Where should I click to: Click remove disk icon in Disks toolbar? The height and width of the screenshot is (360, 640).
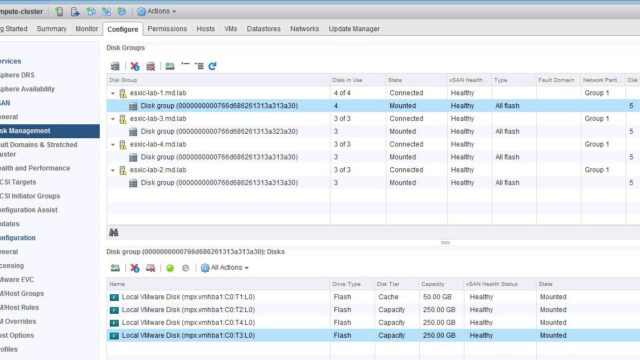(x=135, y=268)
